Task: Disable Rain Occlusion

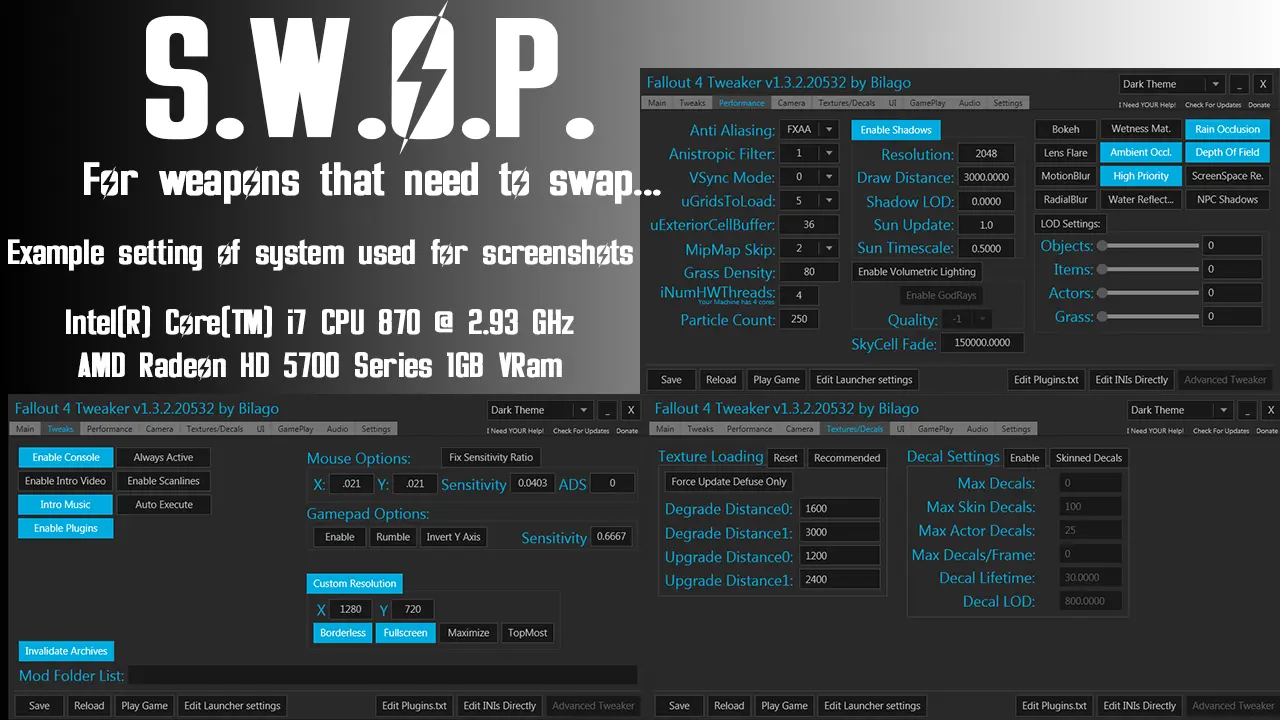Action: coord(1227,129)
